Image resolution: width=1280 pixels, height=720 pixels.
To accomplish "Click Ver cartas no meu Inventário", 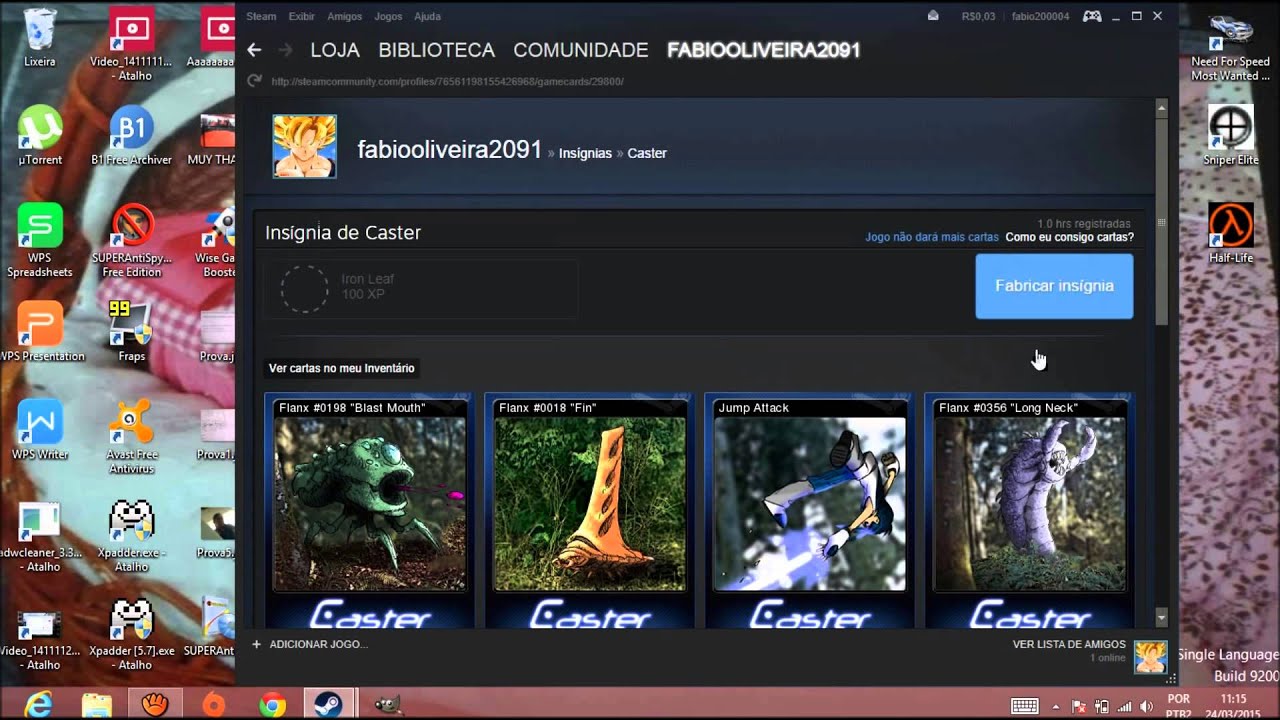I will 341,368.
